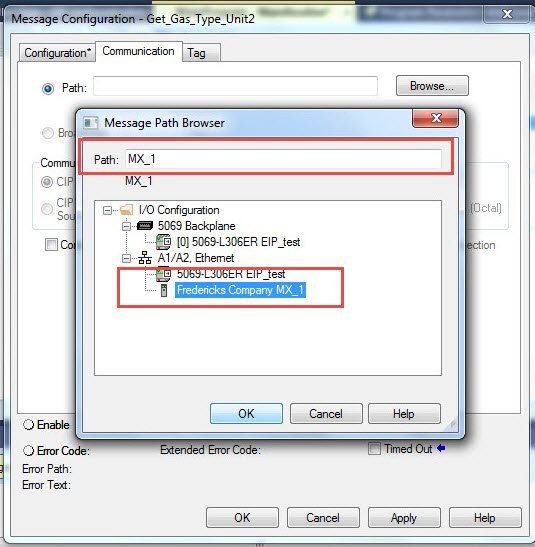Select Fredericks Company MX_1 tree item
Viewport: 535px width, 547px height.
(240, 290)
